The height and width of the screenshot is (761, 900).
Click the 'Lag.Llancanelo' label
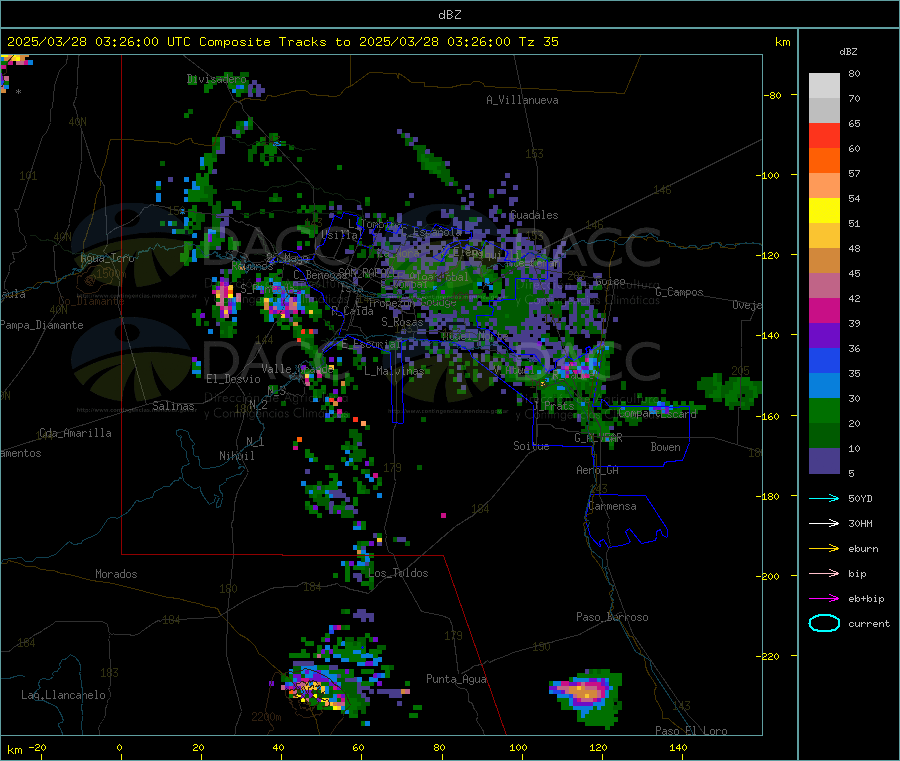click(x=63, y=695)
